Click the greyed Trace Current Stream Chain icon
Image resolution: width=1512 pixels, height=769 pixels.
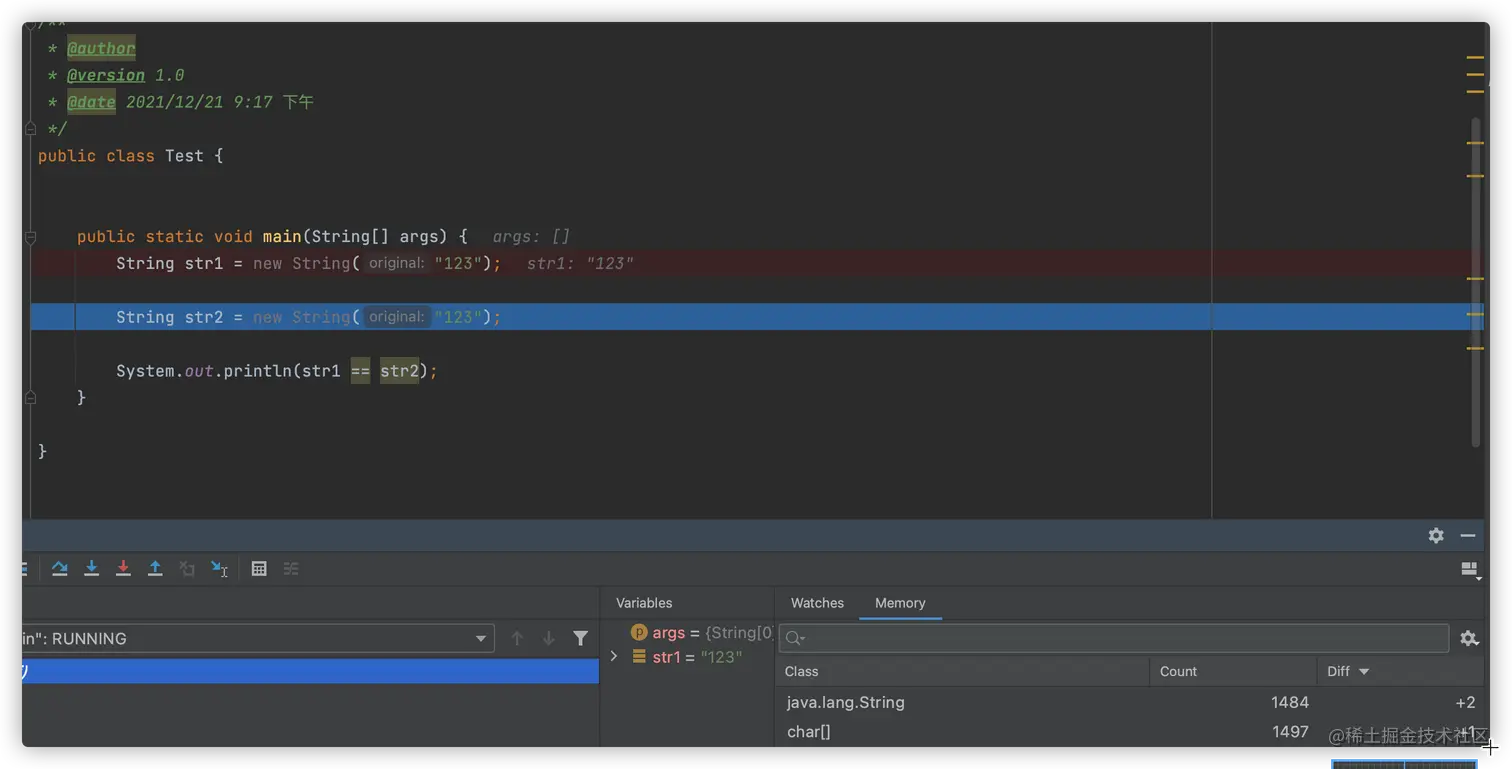291,568
